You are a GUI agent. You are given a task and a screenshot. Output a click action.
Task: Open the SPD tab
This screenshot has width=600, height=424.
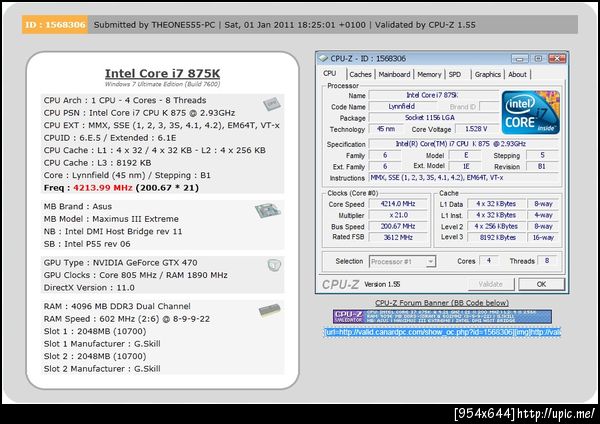[x=455, y=74]
